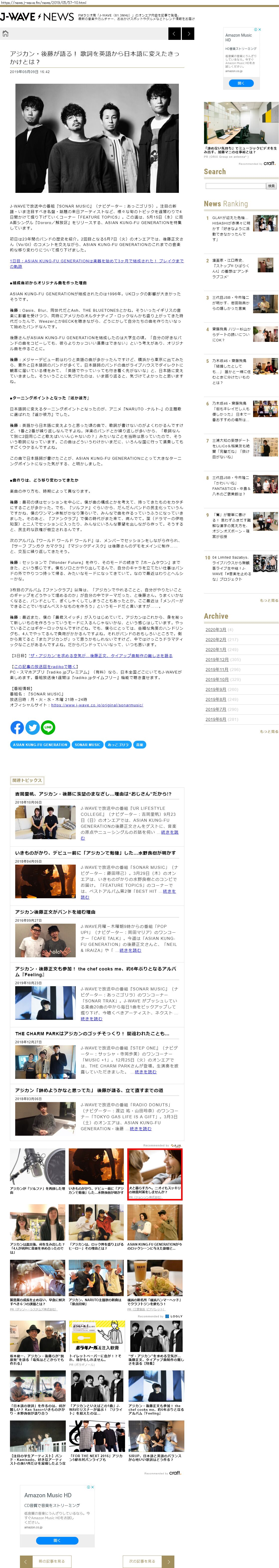This screenshot has width=279, height=1568.
Task: Share the article on Twitter
Action: pos(33,727)
